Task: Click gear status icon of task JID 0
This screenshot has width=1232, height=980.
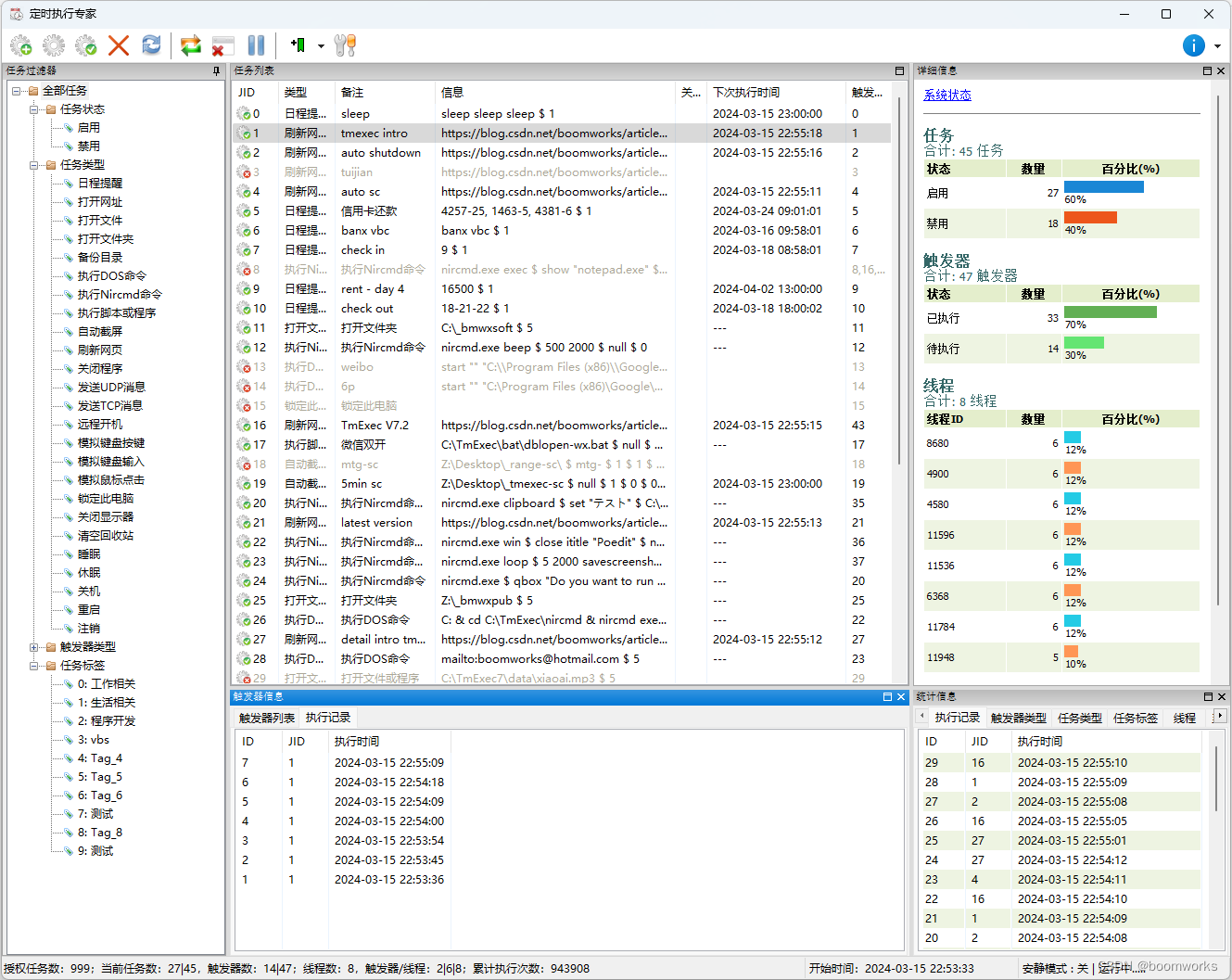Action: tap(245, 114)
